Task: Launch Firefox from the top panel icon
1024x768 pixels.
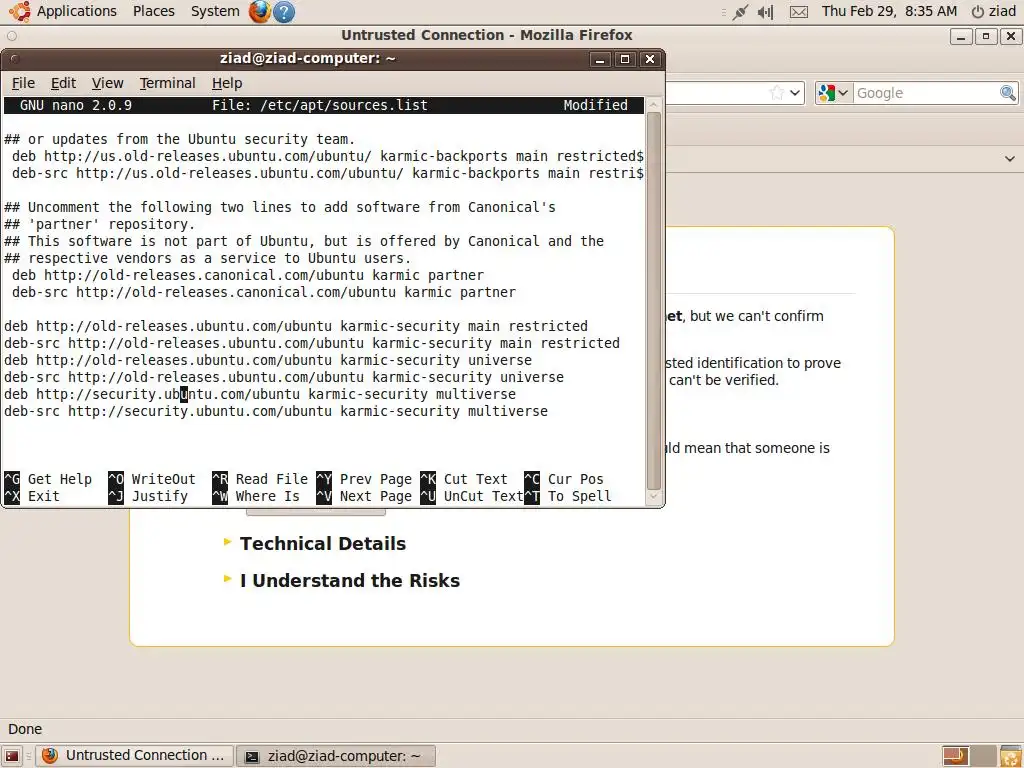Action: coord(259,11)
